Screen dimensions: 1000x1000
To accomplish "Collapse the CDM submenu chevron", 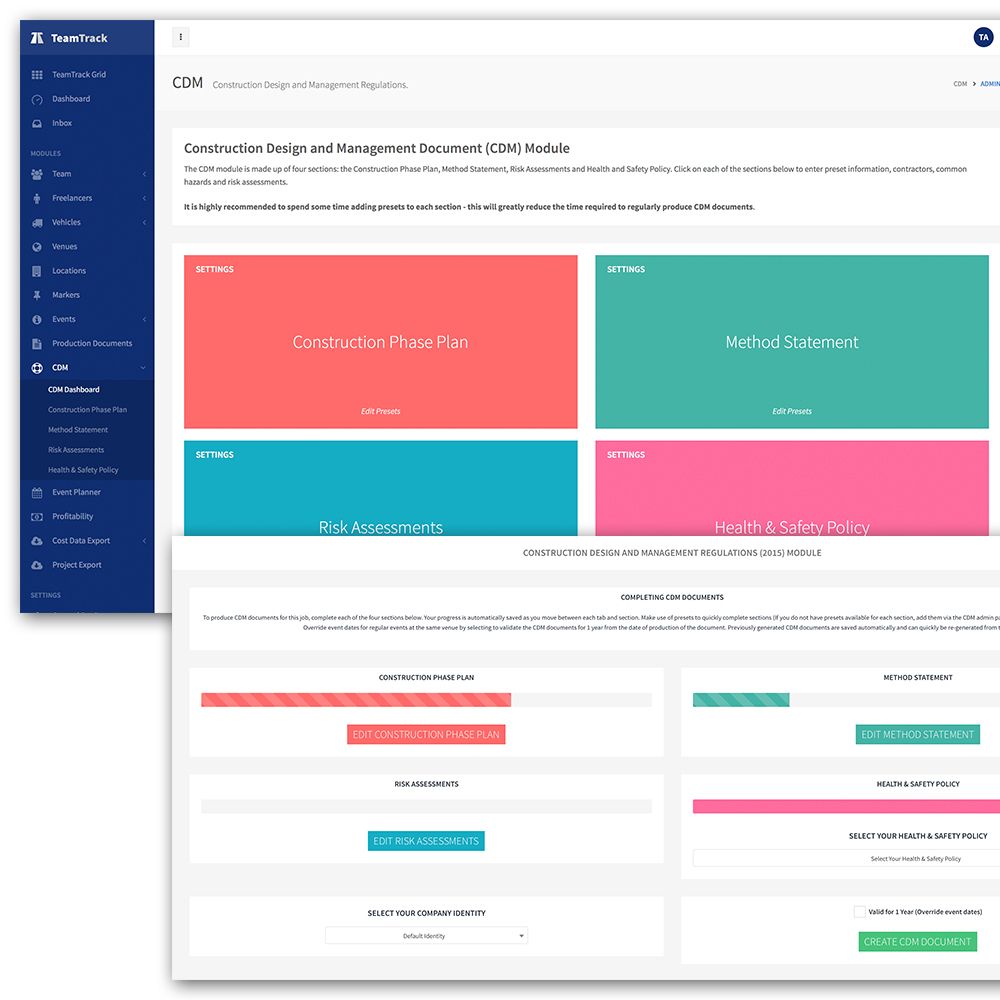I will [143, 368].
